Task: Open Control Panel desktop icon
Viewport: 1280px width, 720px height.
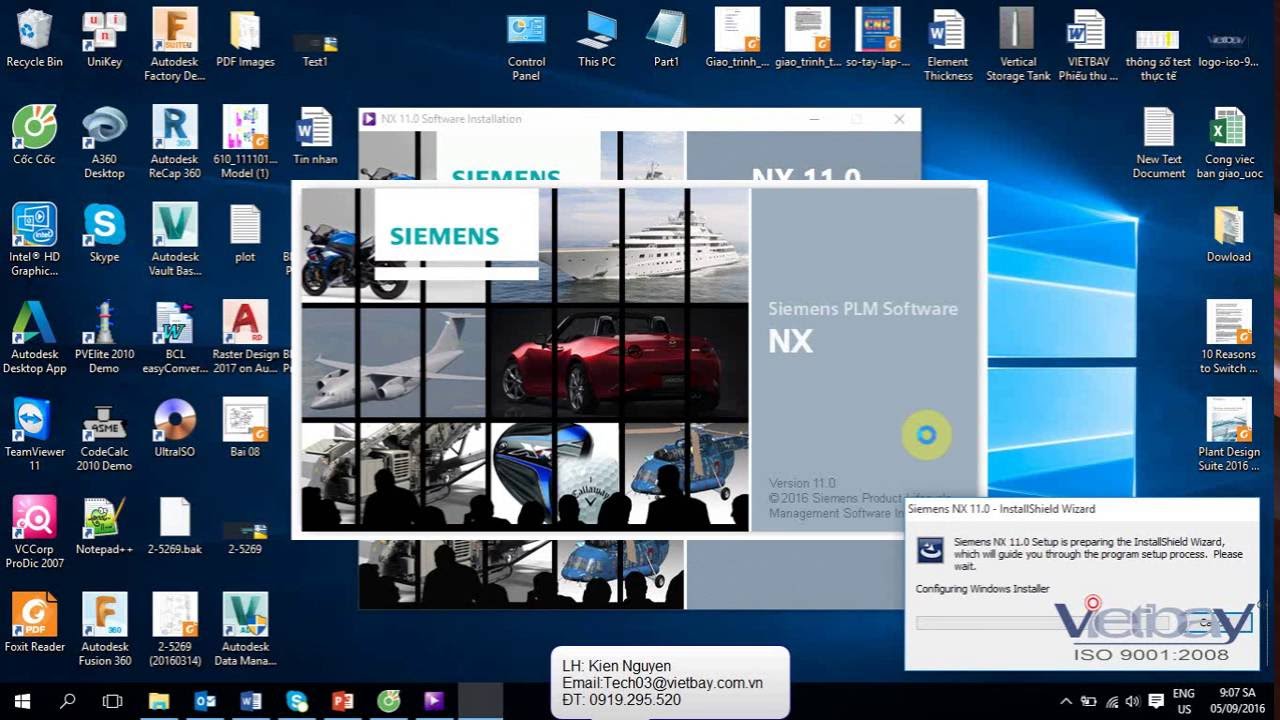Action: point(526,45)
